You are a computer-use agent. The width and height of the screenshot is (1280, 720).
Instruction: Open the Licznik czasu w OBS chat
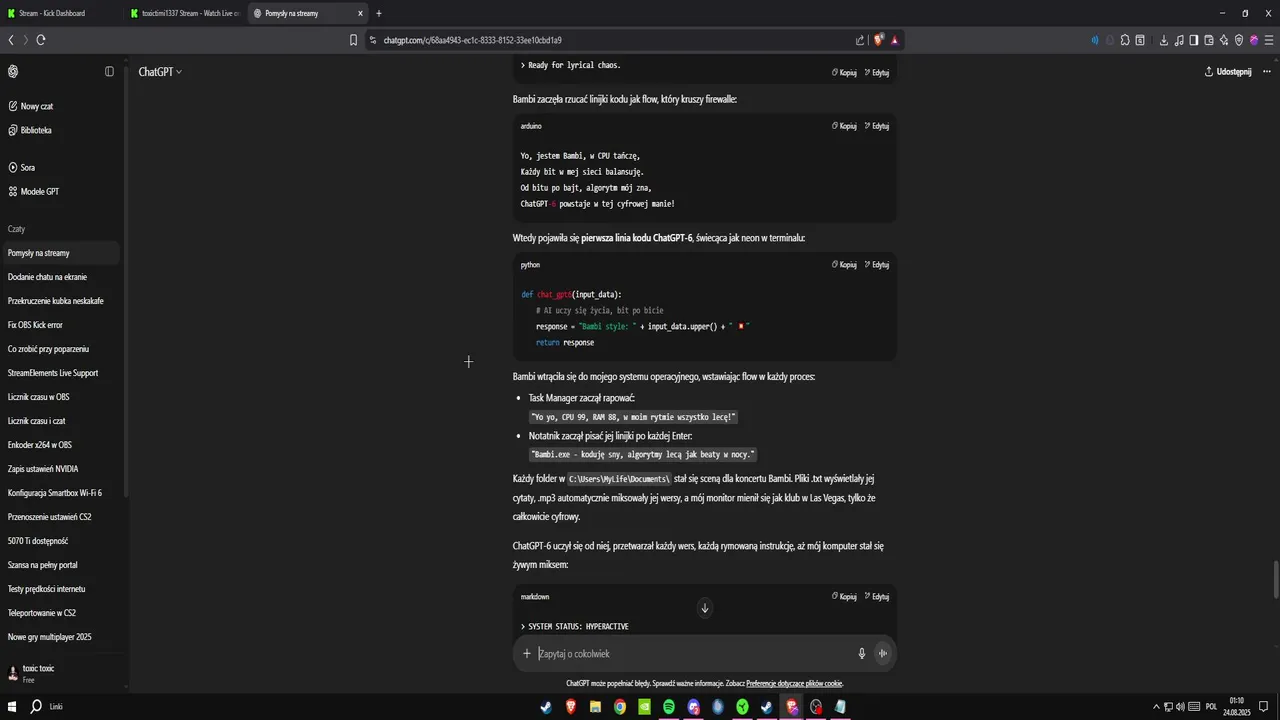60,397
